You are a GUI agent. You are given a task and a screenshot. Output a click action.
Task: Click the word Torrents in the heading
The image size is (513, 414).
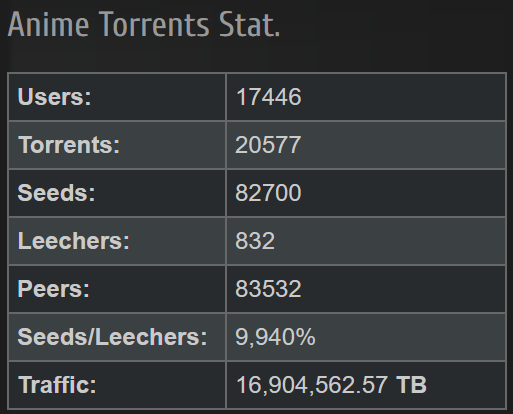click(154, 24)
